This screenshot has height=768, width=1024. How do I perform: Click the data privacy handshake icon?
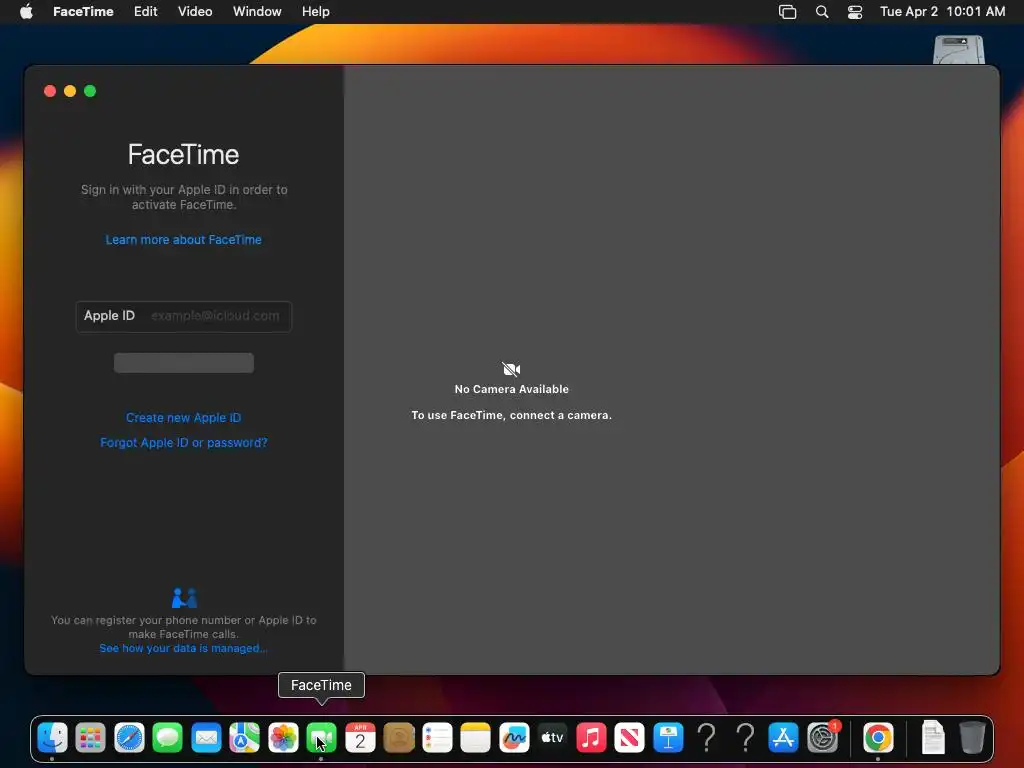tap(184, 598)
